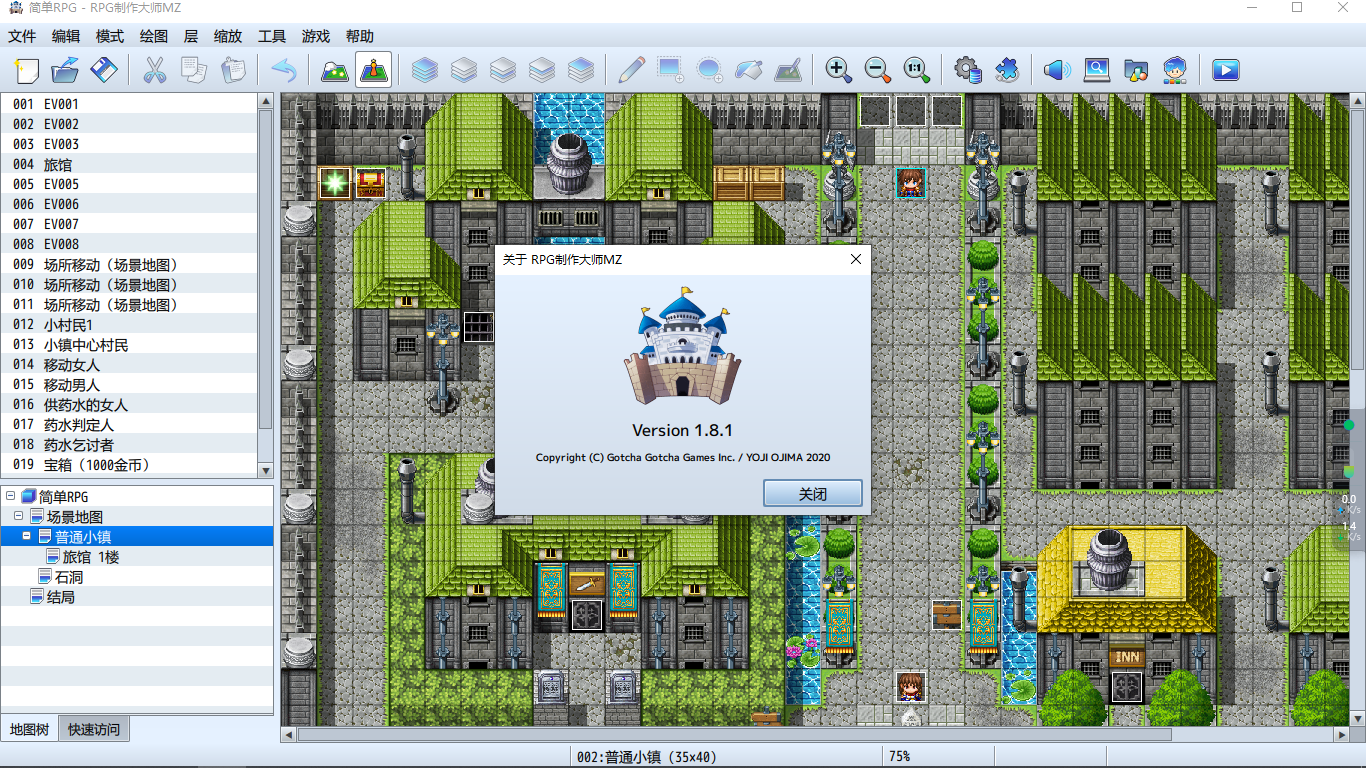1366x768 pixels.
Task: Click the Open Project folder icon
Action: 65,70
